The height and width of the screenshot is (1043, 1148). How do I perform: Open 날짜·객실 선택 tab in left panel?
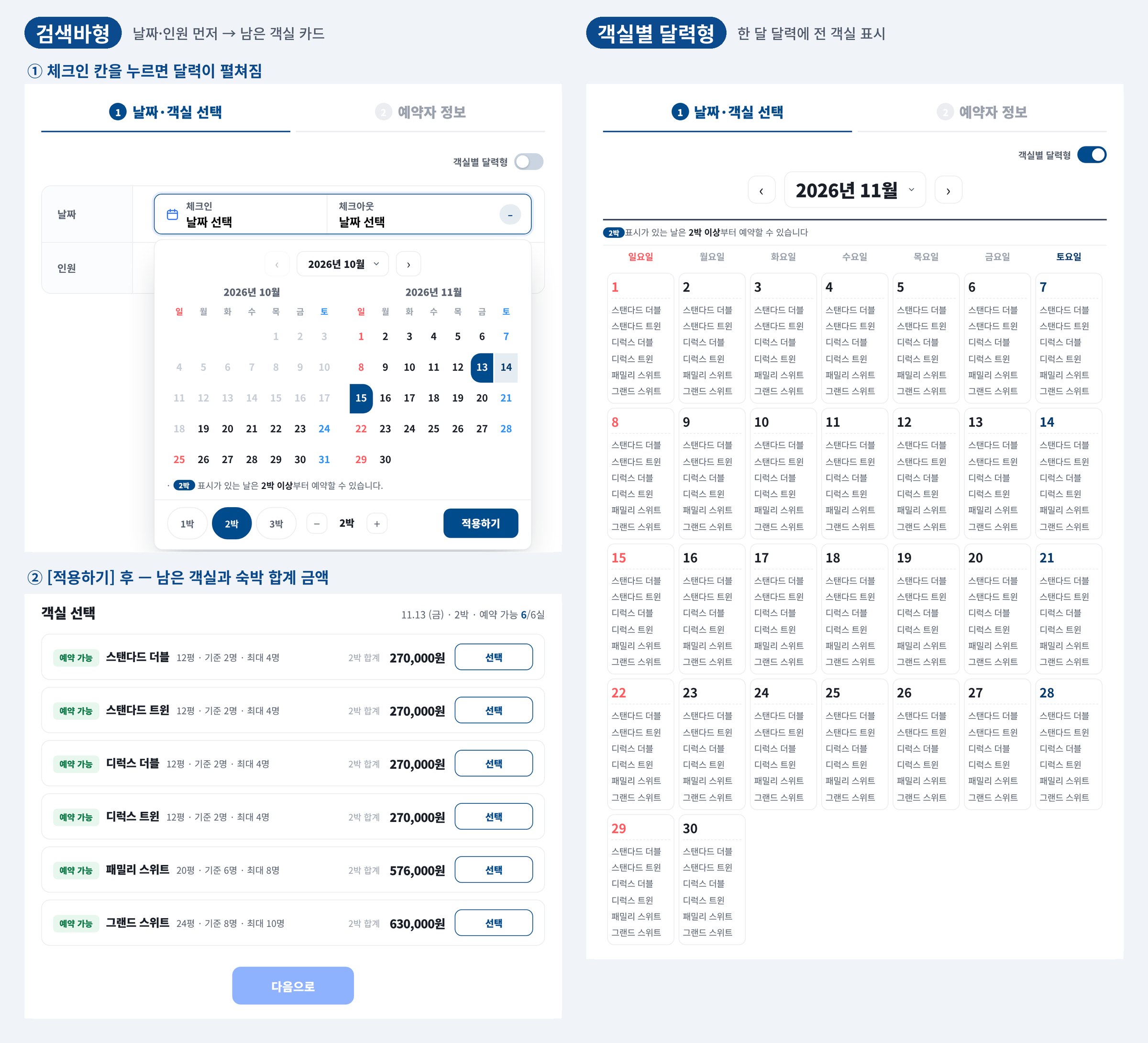click(x=166, y=112)
